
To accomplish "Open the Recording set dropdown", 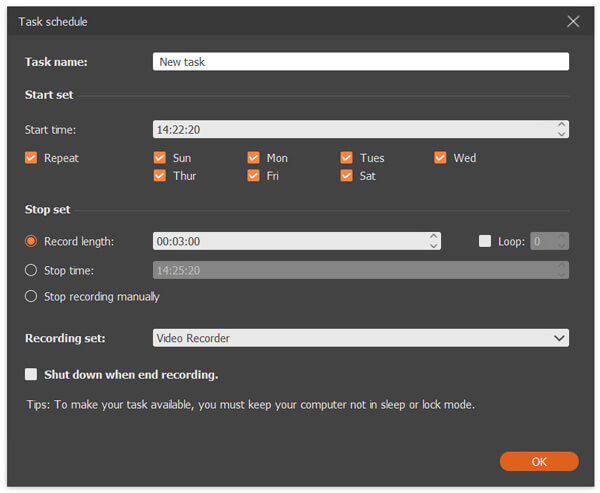I will coord(361,338).
